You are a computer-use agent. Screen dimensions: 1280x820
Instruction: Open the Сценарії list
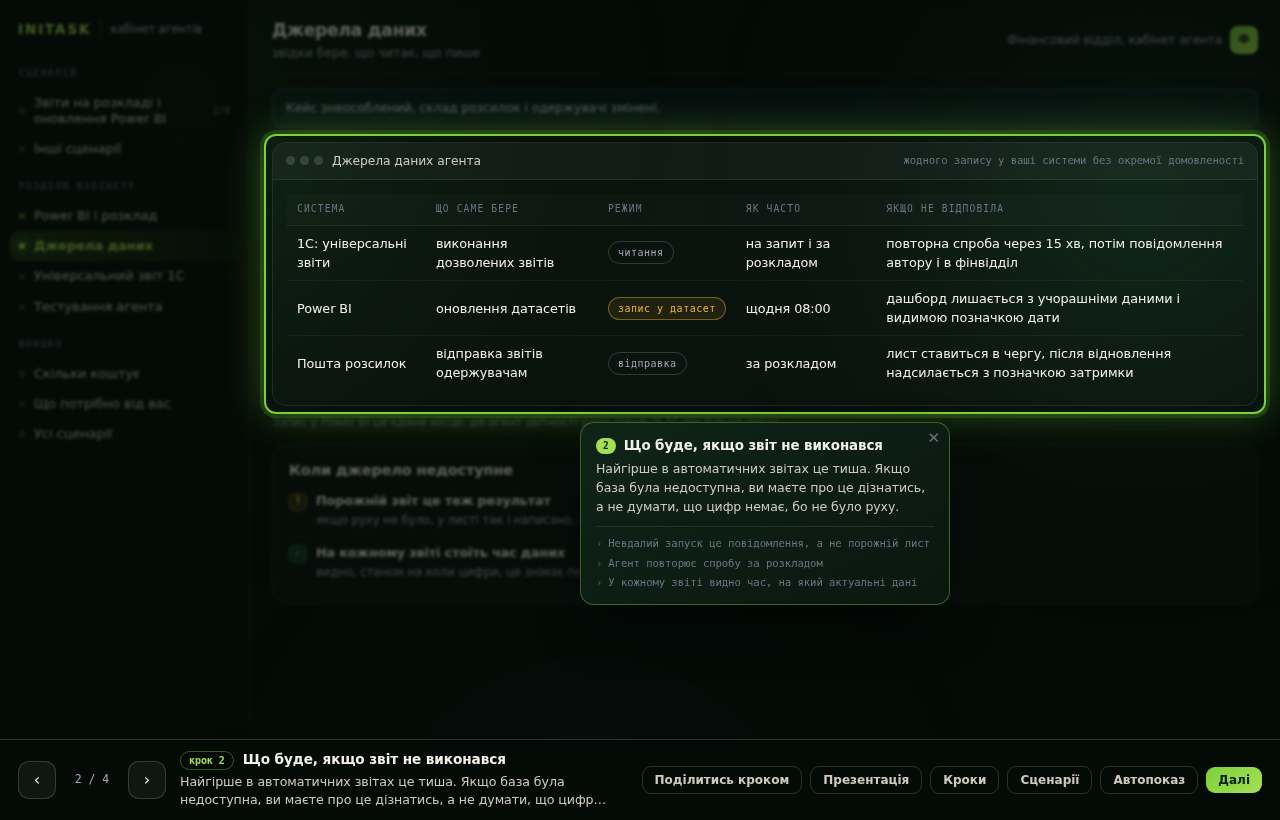point(1050,780)
